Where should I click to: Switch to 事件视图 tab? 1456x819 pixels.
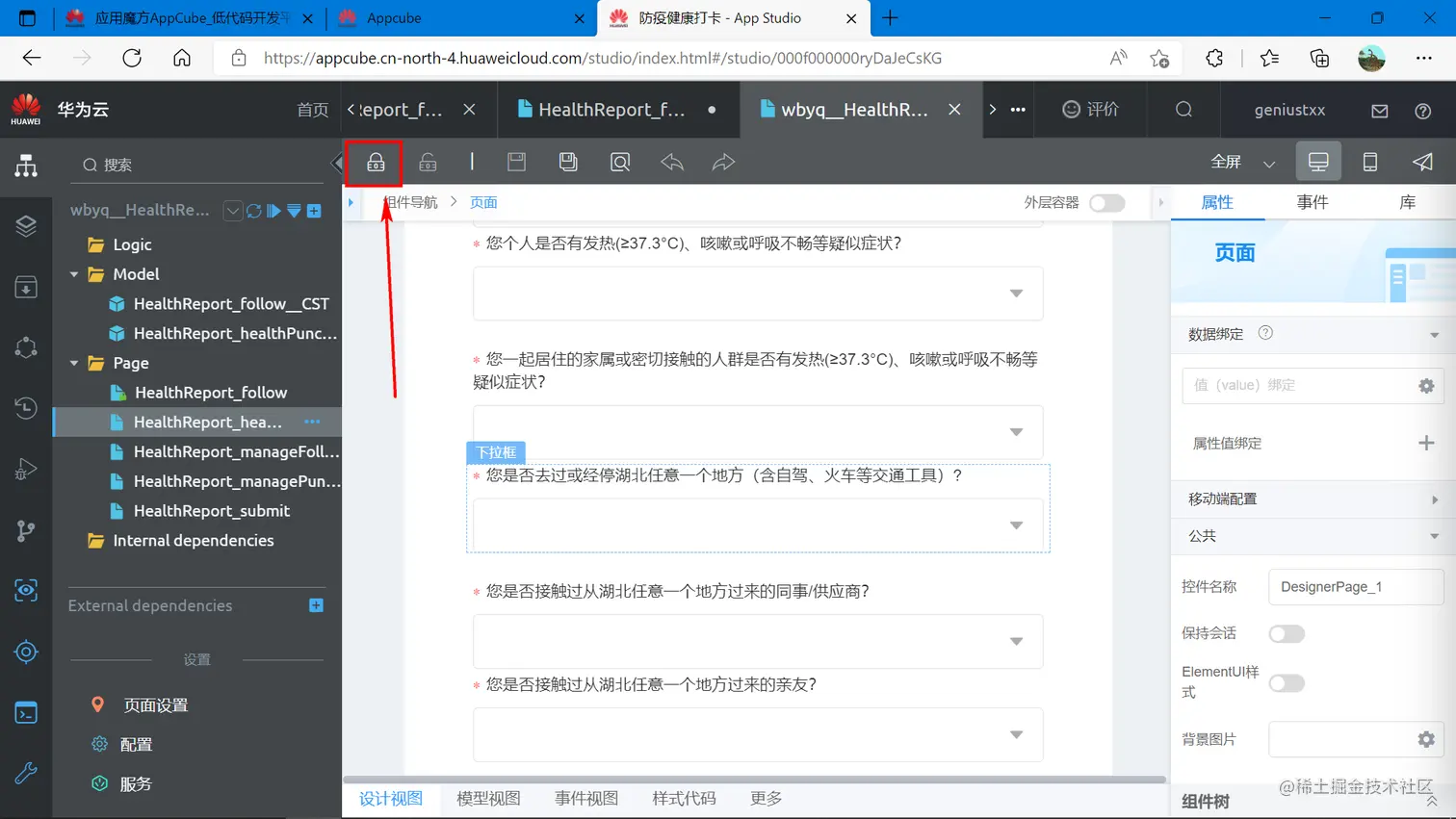tap(586, 799)
